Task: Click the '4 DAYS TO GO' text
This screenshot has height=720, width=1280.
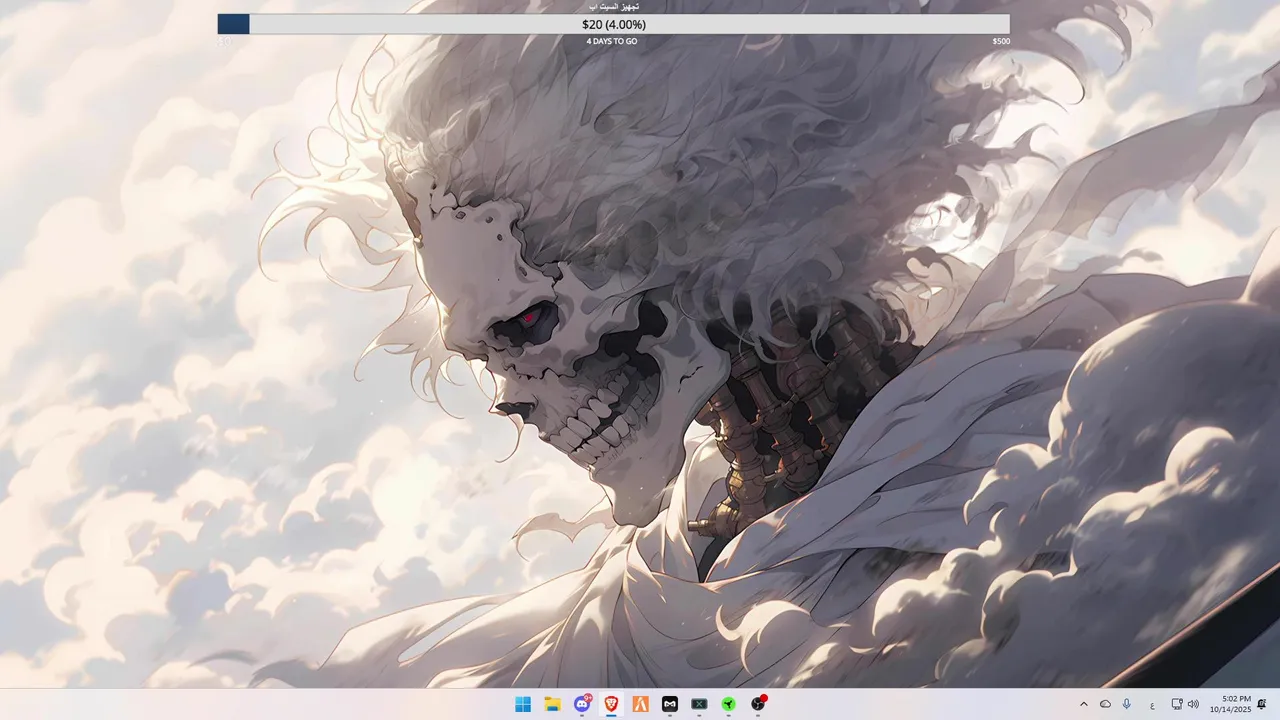Action: pos(612,41)
